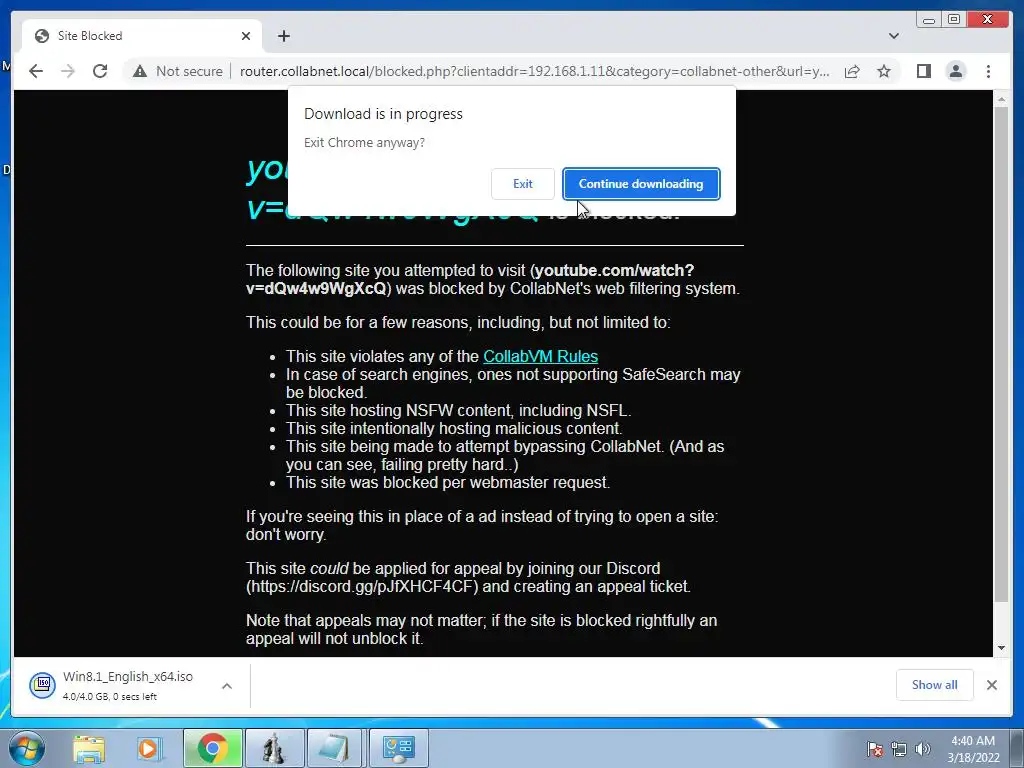Open the volume speaker tray icon
The image size is (1024, 768).
click(x=923, y=748)
